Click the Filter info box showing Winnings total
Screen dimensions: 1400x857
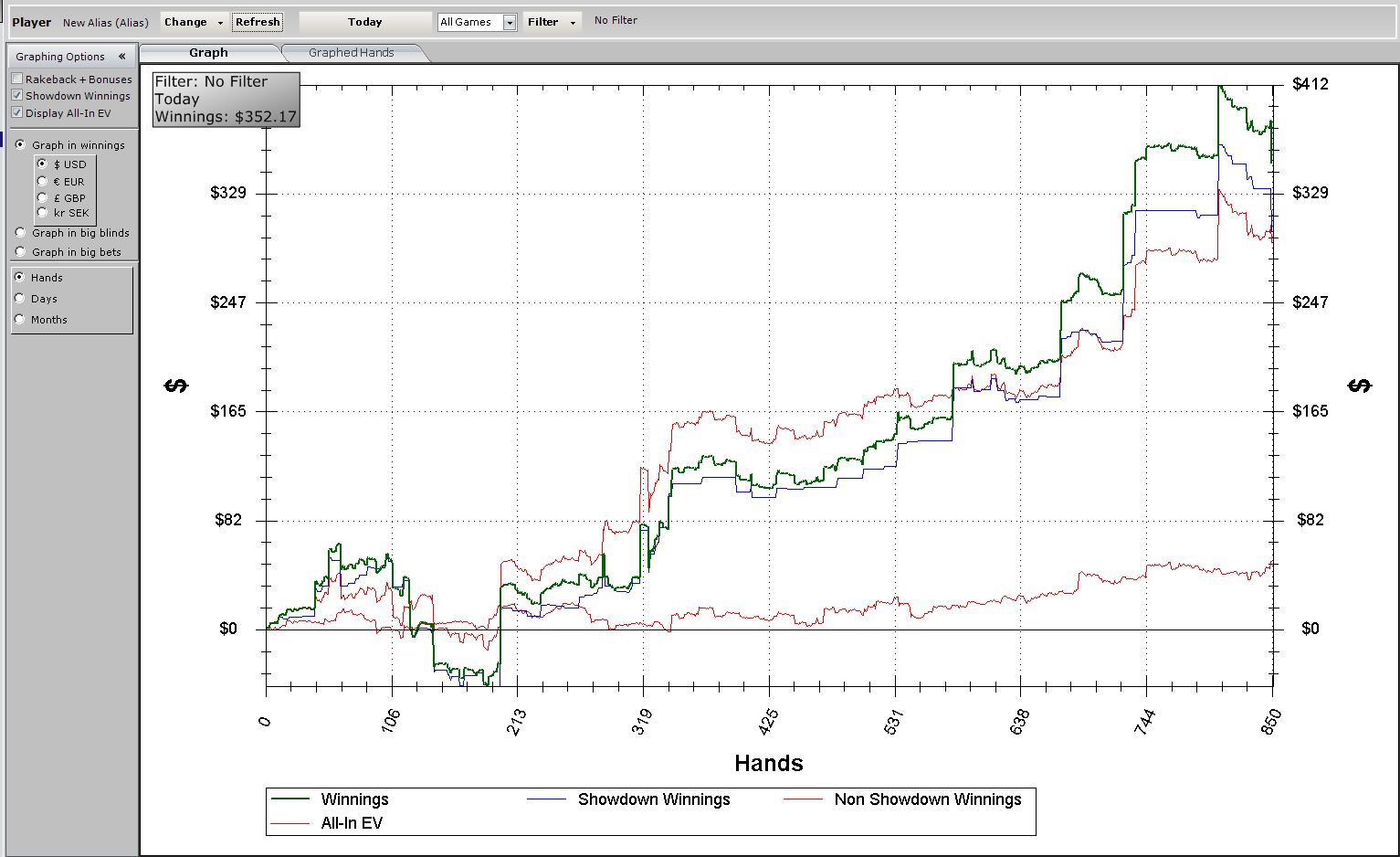coord(226,100)
